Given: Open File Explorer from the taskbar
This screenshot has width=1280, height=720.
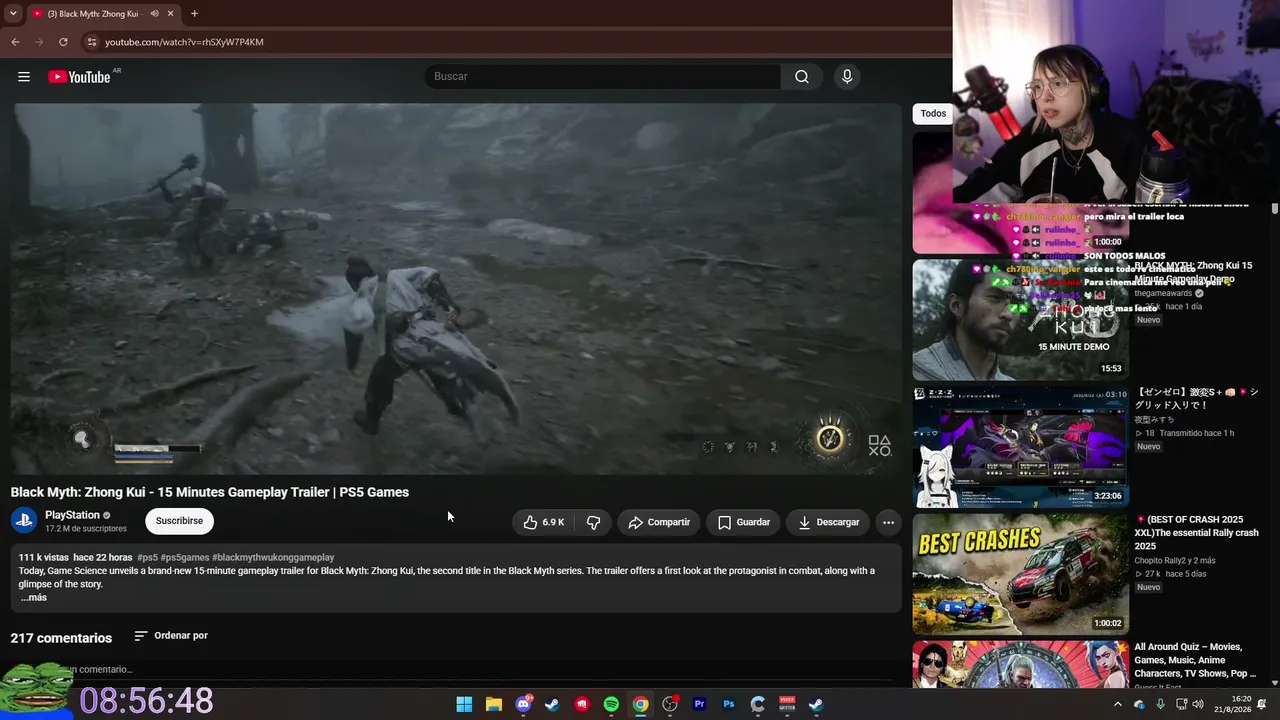Looking at the screenshot, I should click(x=494, y=704).
